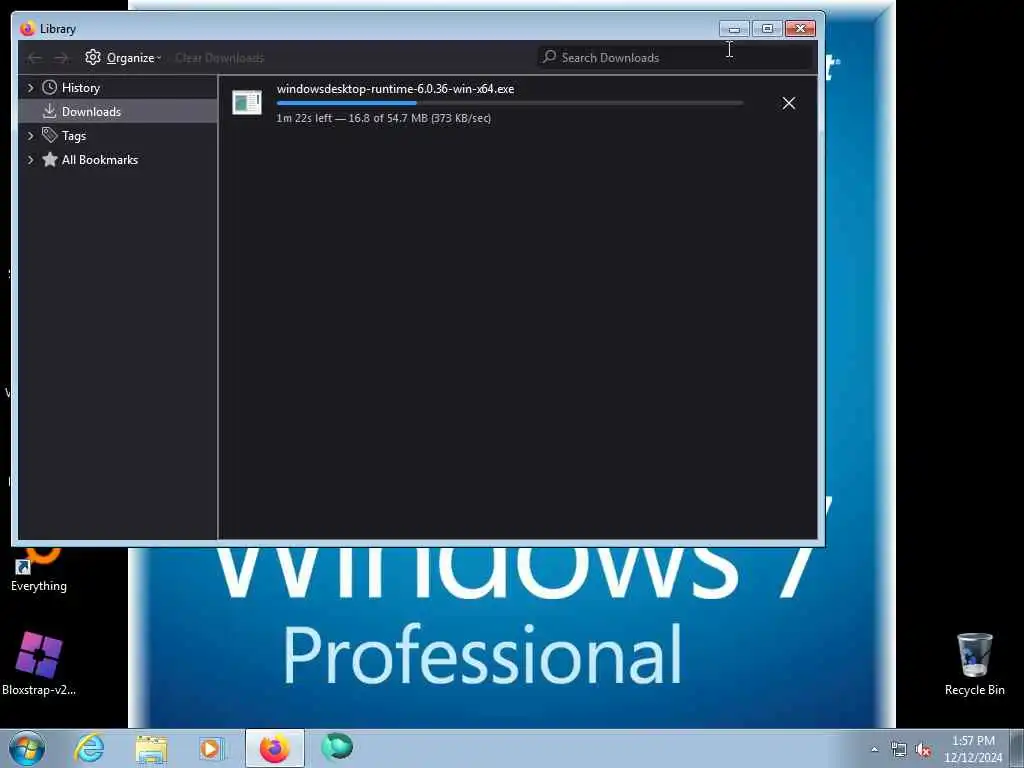Image resolution: width=1024 pixels, height=768 pixels.
Task: Go forward with the right arrow
Action: pyautogui.click(x=61, y=58)
